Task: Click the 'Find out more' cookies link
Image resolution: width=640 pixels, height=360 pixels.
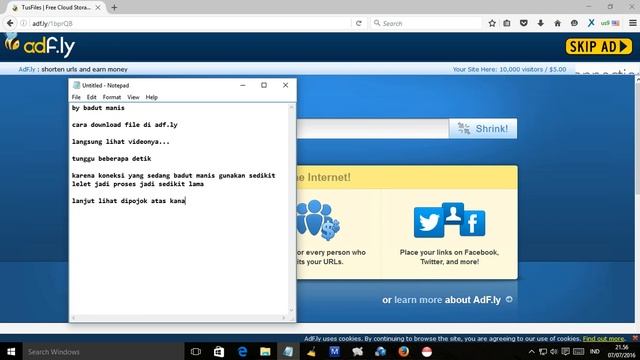Action: tap(603, 339)
